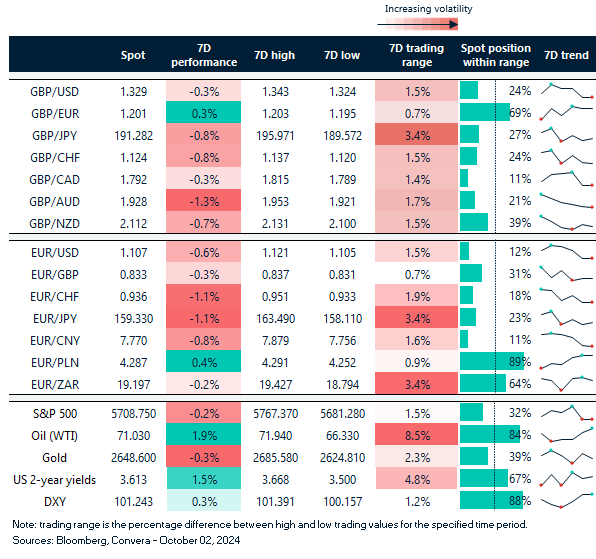Click the EUR/GBP 31% position percentage
Image resolution: width=596 pixels, height=559 pixels.
click(x=520, y=274)
